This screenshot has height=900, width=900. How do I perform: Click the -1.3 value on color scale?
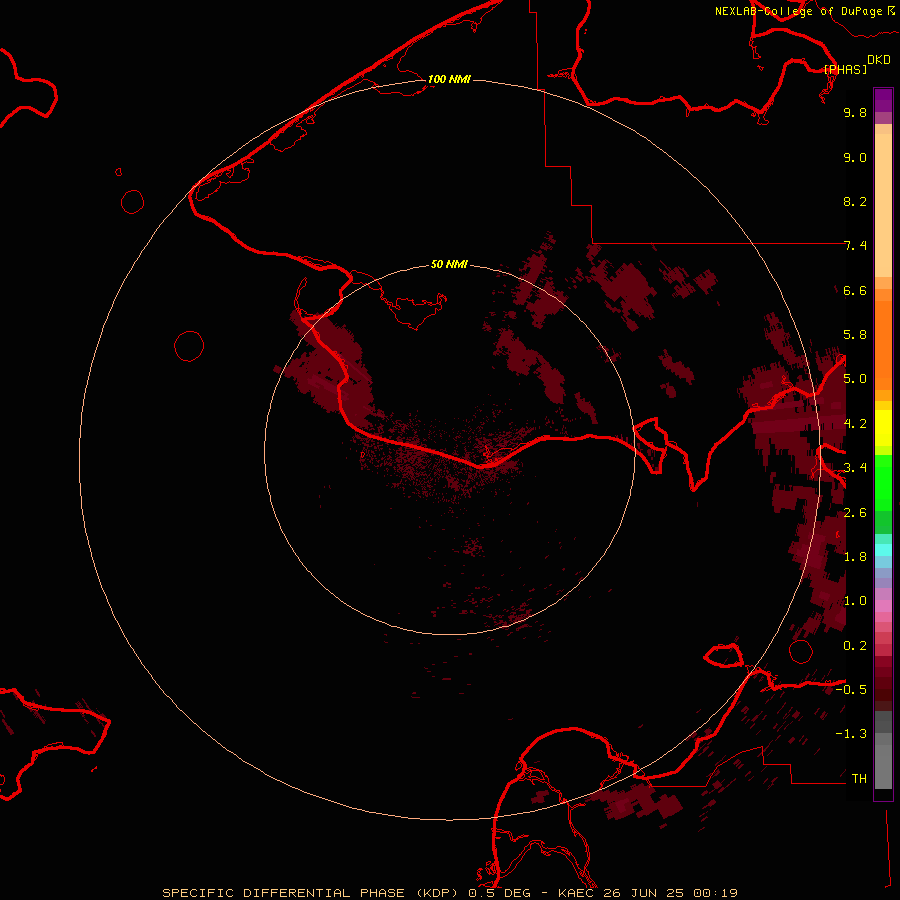point(851,734)
